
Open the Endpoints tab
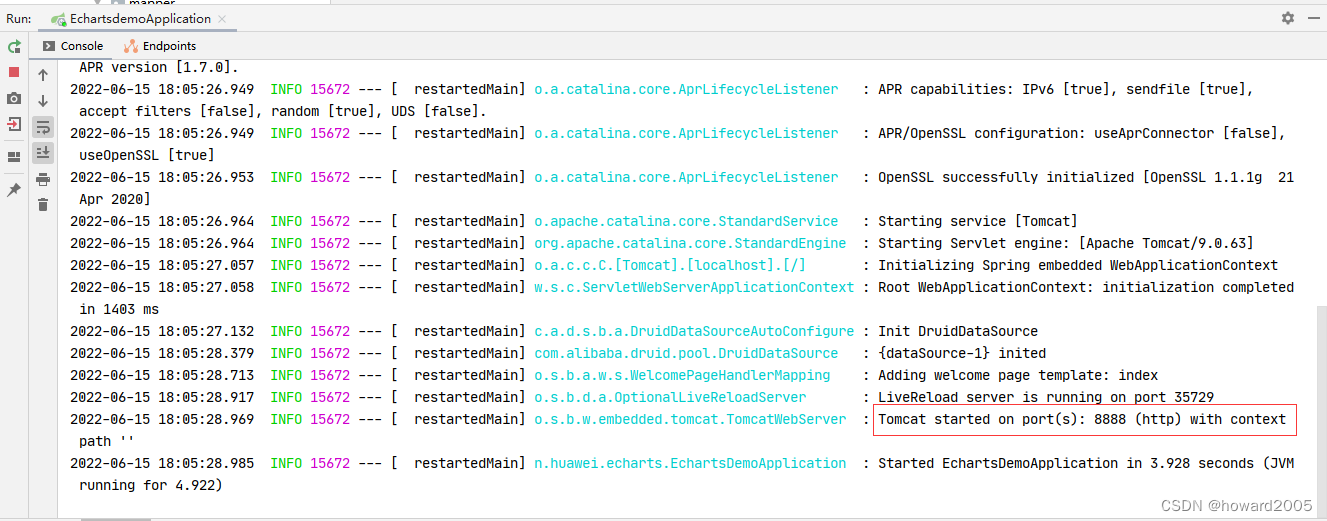coord(160,46)
